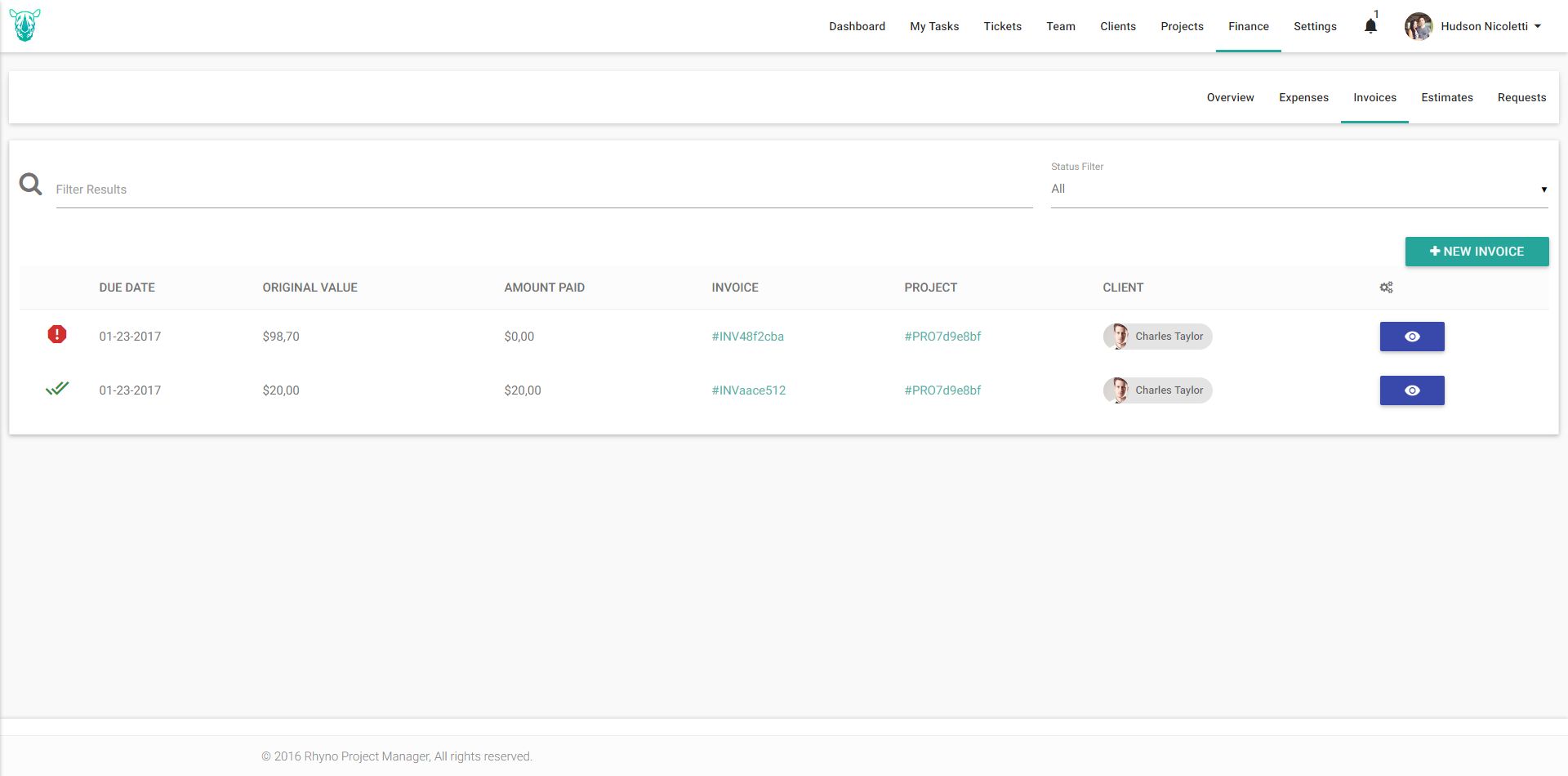Click the Amount Paid column header
The image size is (1568, 776).
pos(544,288)
